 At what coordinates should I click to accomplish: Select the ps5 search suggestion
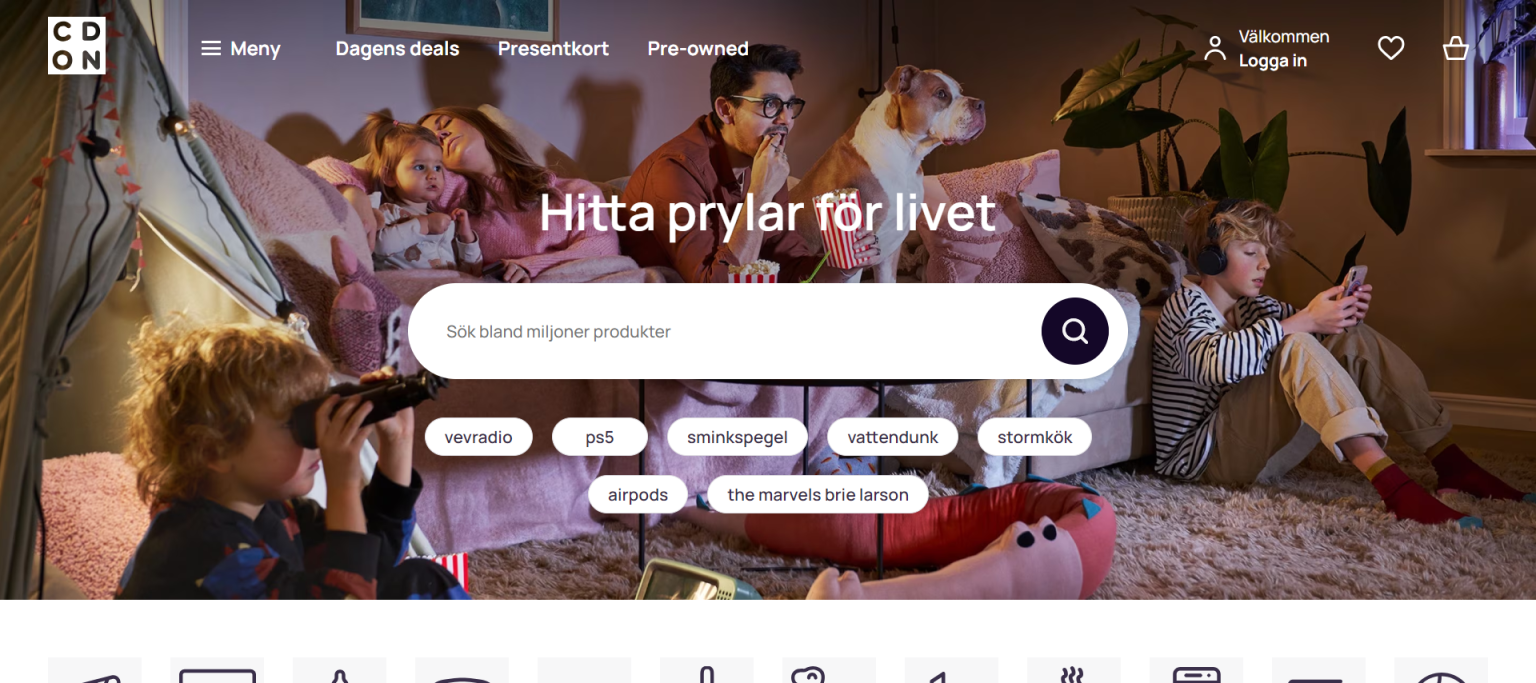click(x=600, y=437)
